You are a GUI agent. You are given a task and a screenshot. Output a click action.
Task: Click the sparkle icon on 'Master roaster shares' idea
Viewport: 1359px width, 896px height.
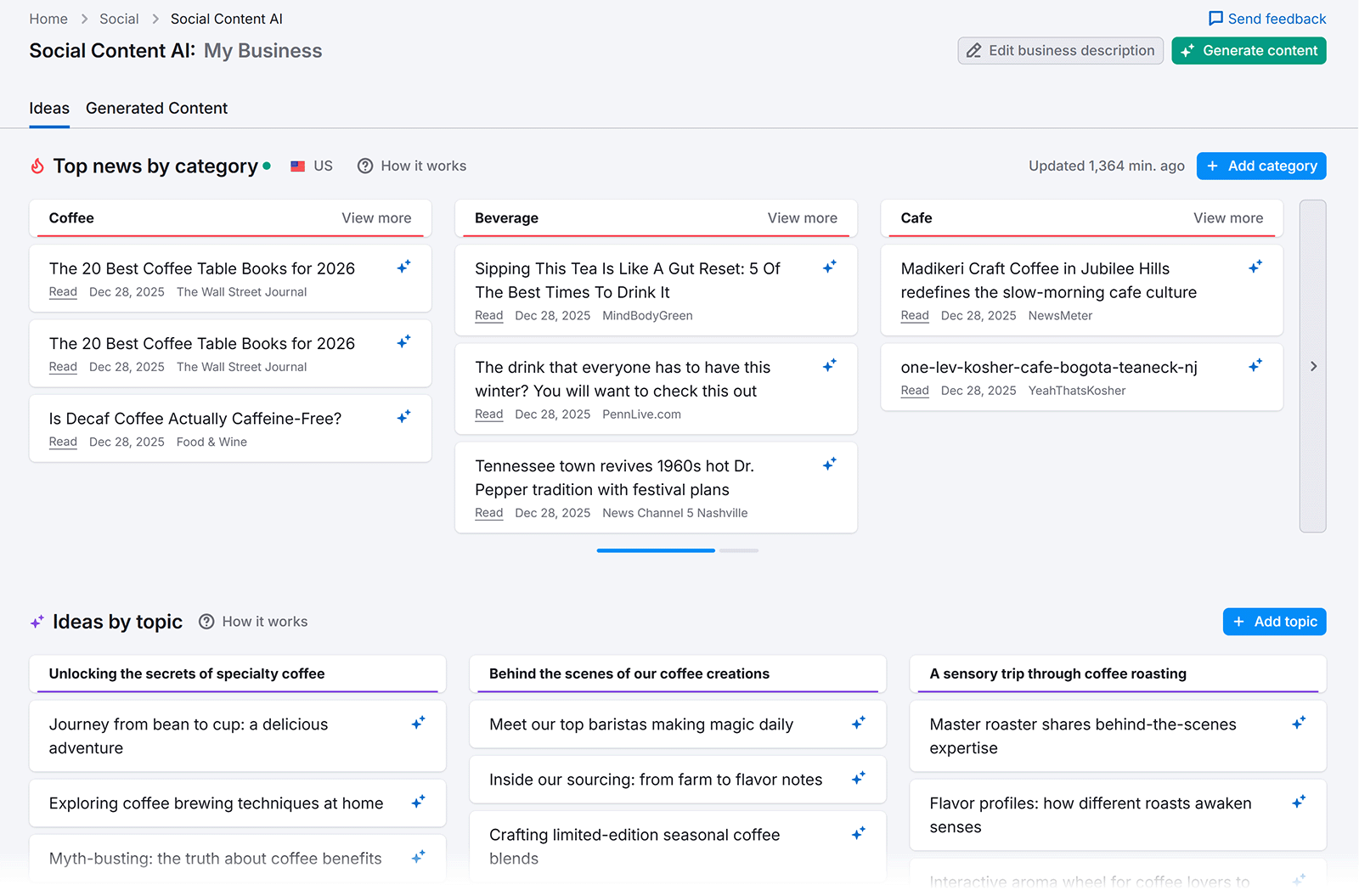click(x=1299, y=723)
